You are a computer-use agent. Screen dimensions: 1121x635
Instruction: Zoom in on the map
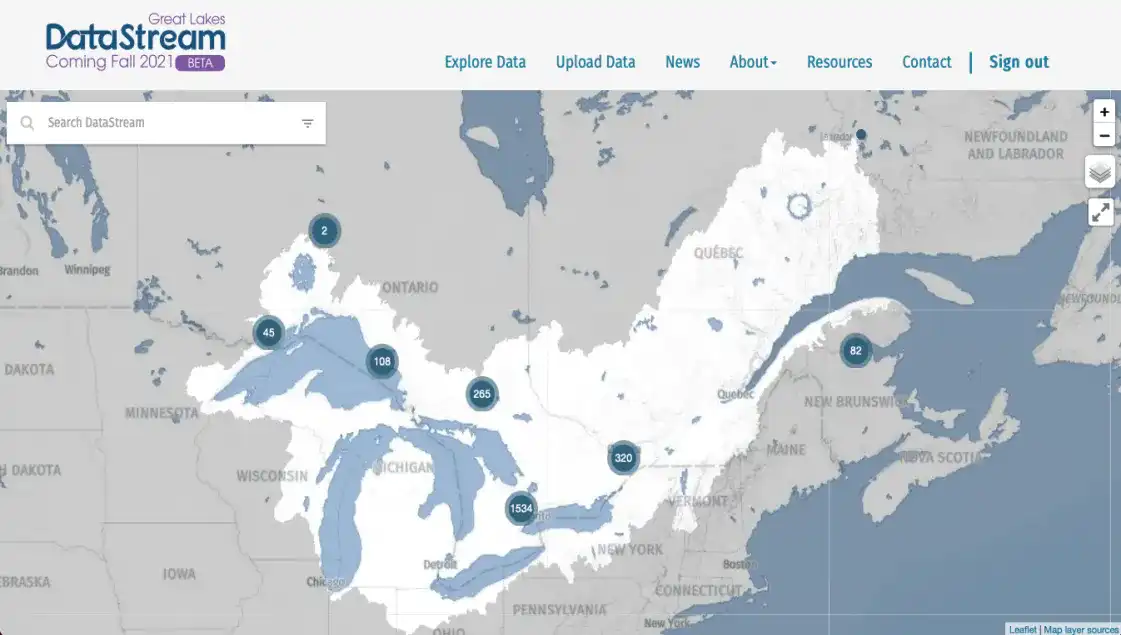coord(1104,112)
